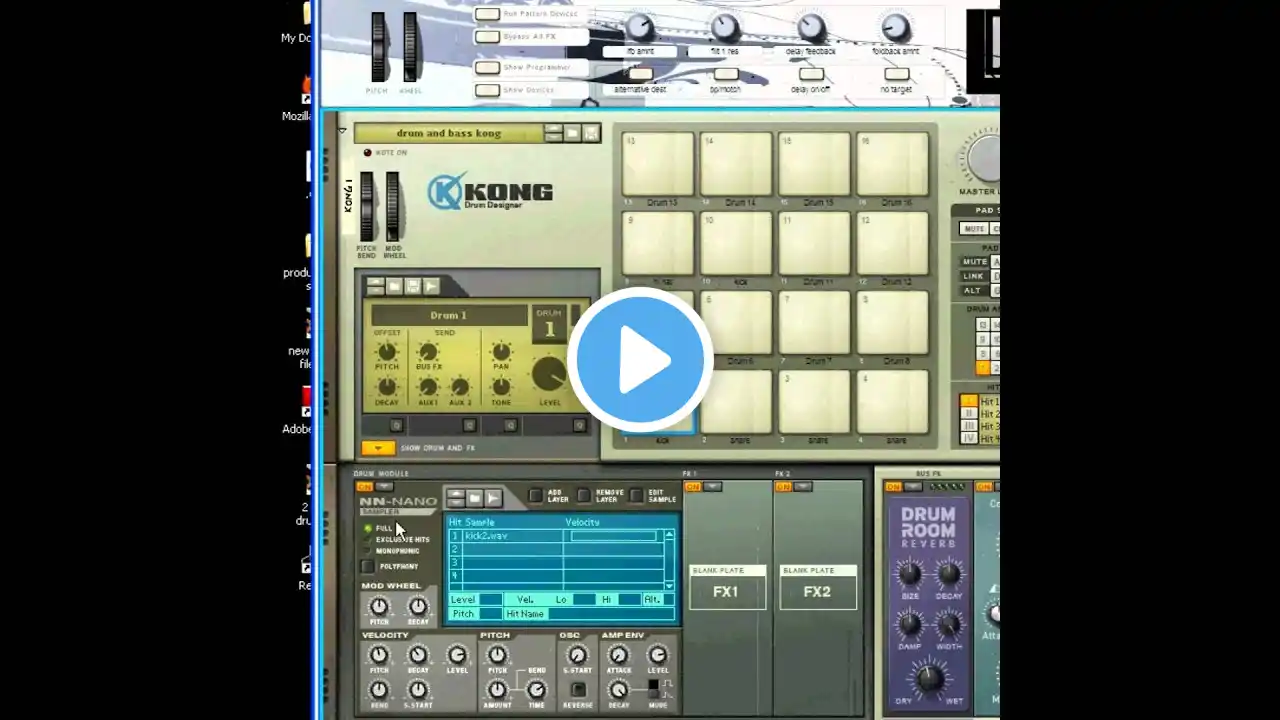Click the NN-Nano audition flag icon

[494, 498]
